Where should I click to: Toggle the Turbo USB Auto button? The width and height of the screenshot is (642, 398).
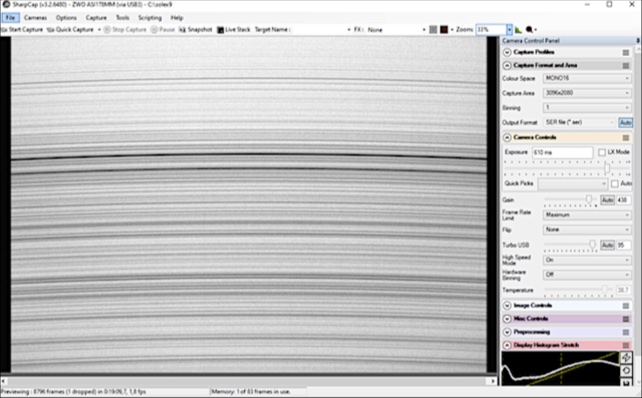[x=607, y=245]
